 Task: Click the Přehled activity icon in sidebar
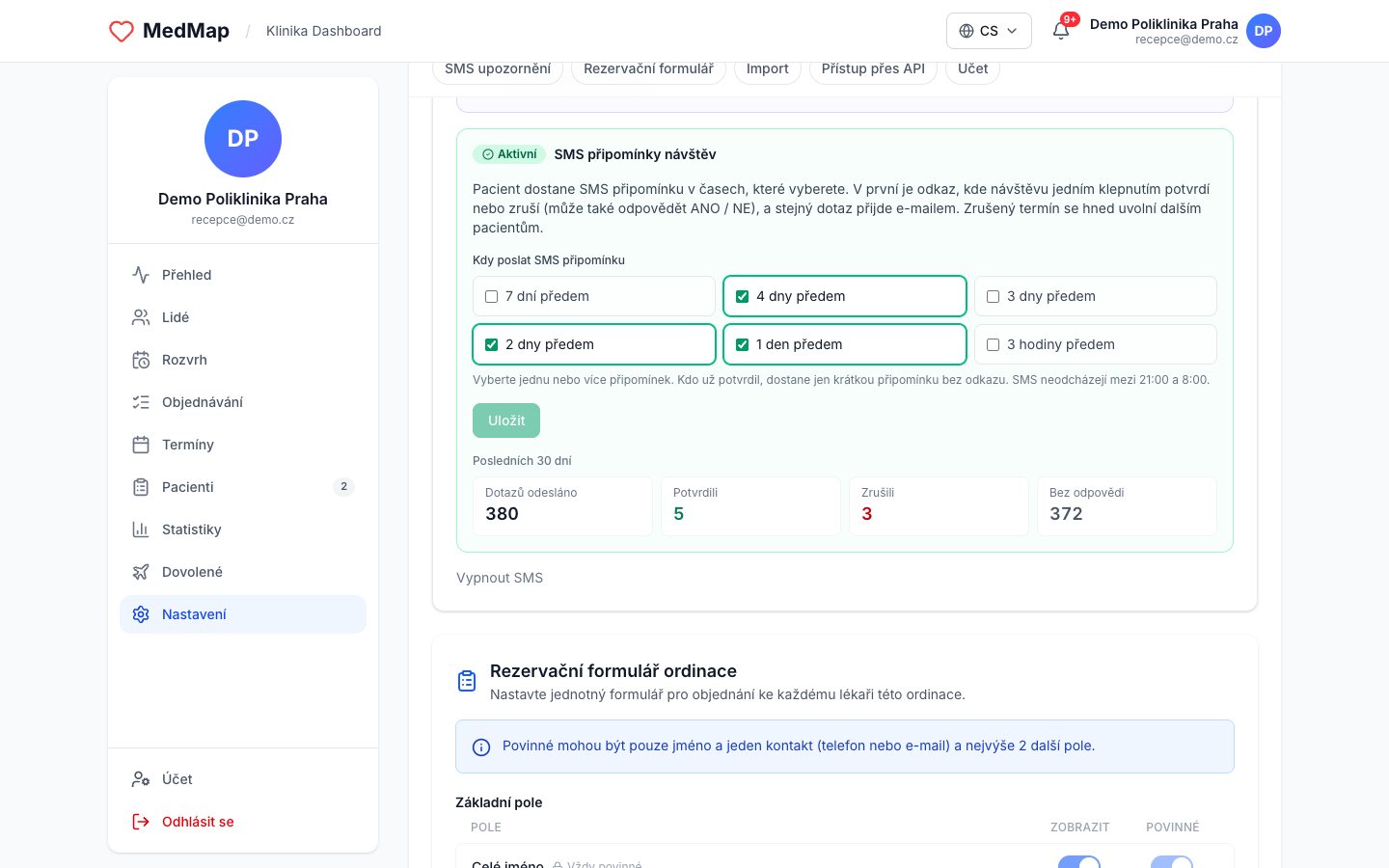[141, 275]
